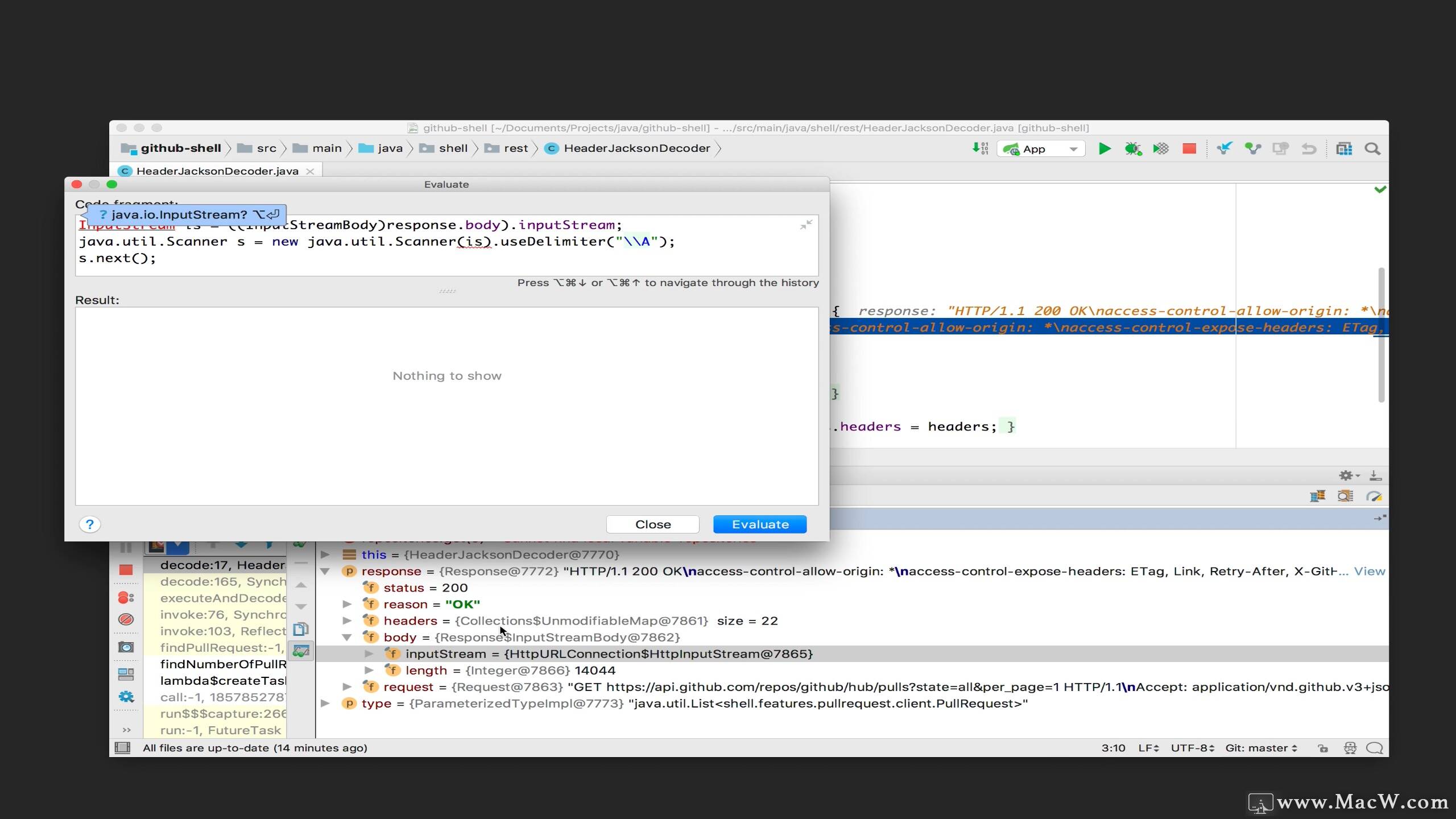Open the App run configuration dropdown
The image size is (1456, 819).
1041,149
